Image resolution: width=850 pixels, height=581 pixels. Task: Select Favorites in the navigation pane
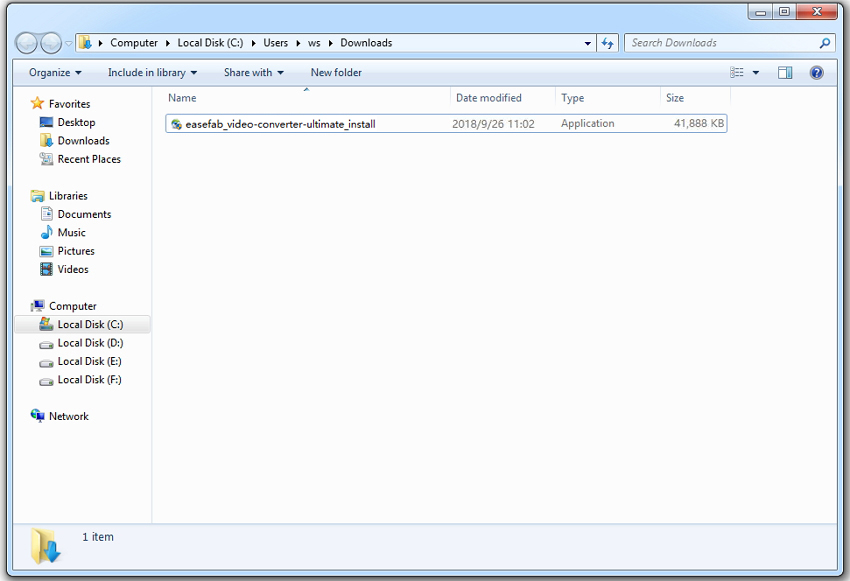pos(69,104)
